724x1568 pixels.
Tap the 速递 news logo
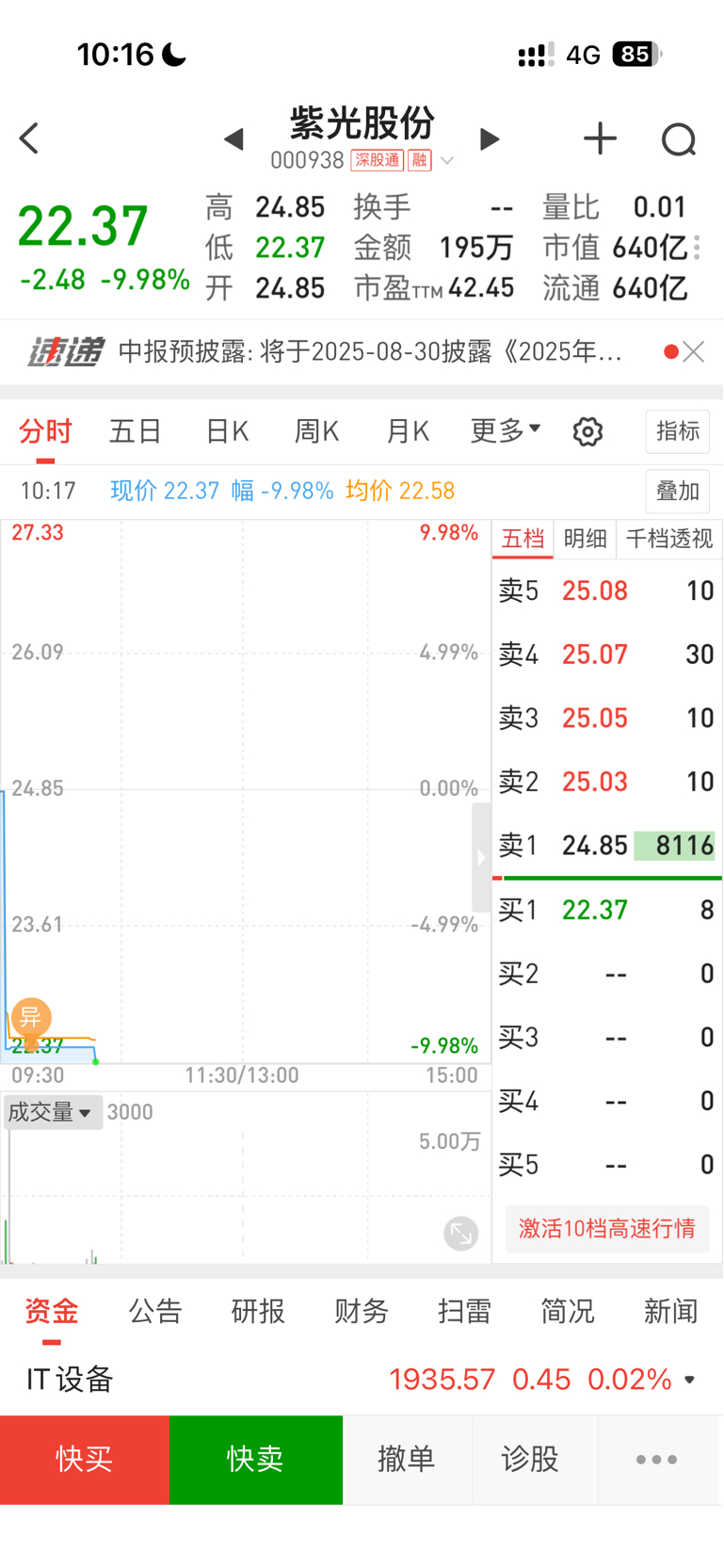[x=65, y=351]
